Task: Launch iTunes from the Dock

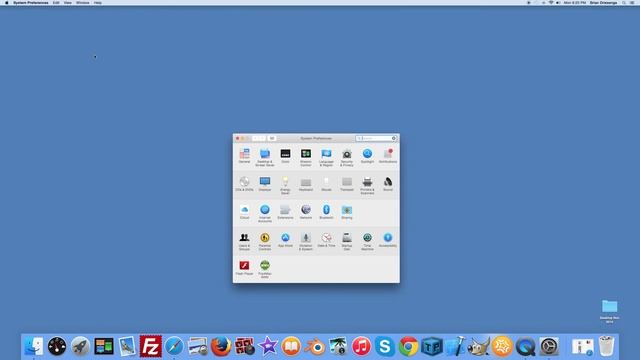Action: [x=361, y=346]
